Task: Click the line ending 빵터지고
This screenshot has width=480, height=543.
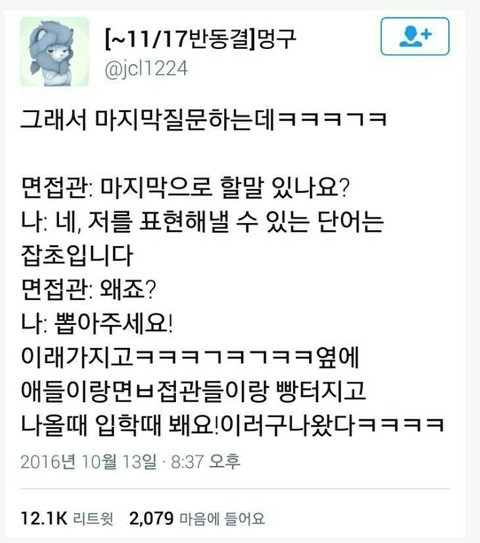Action: 193,391
